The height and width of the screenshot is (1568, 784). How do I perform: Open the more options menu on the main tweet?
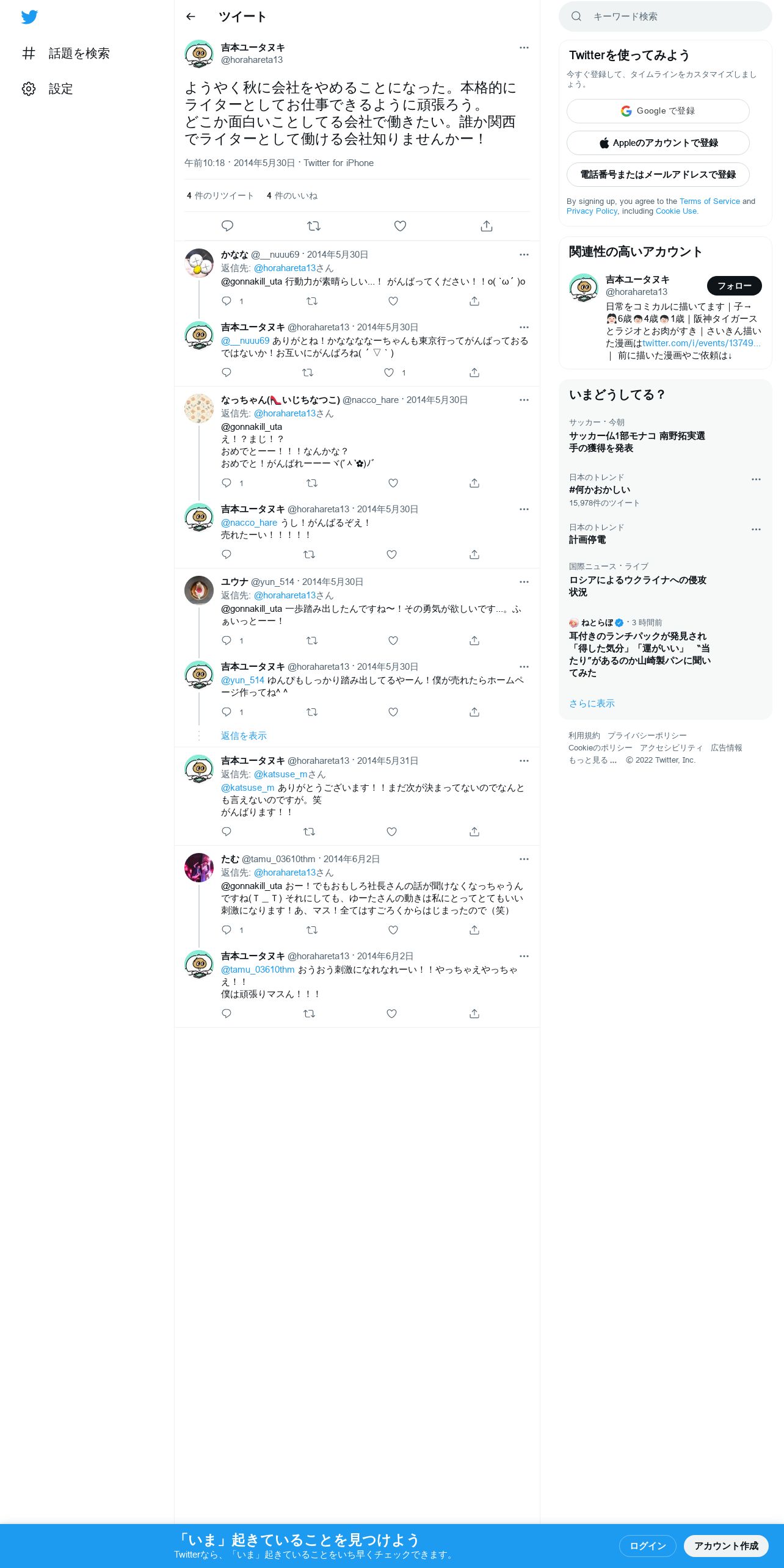[x=524, y=48]
